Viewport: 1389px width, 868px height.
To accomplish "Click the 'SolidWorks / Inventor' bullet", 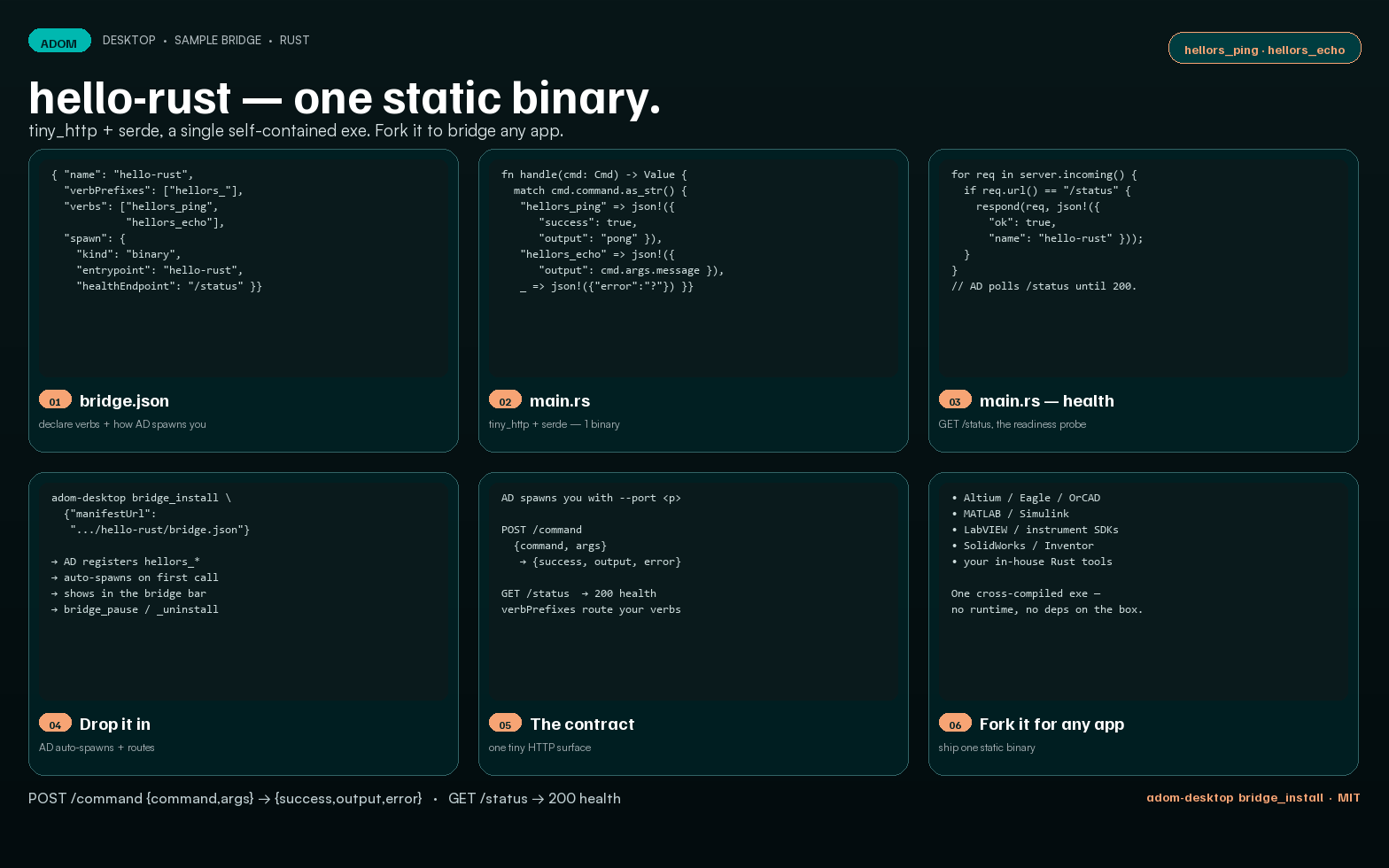I will pyautogui.click(x=1023, y=546).
